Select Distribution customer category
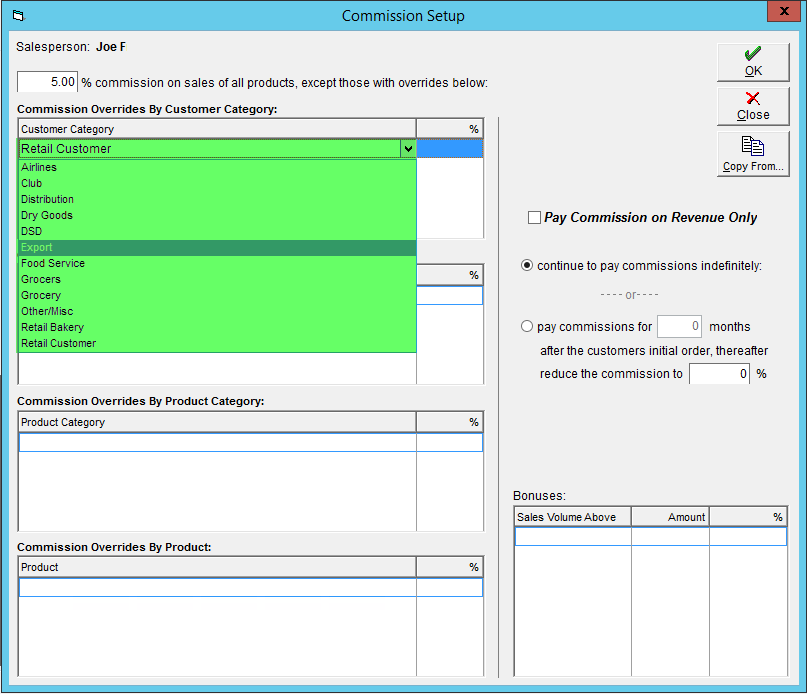 pos(217,199)
